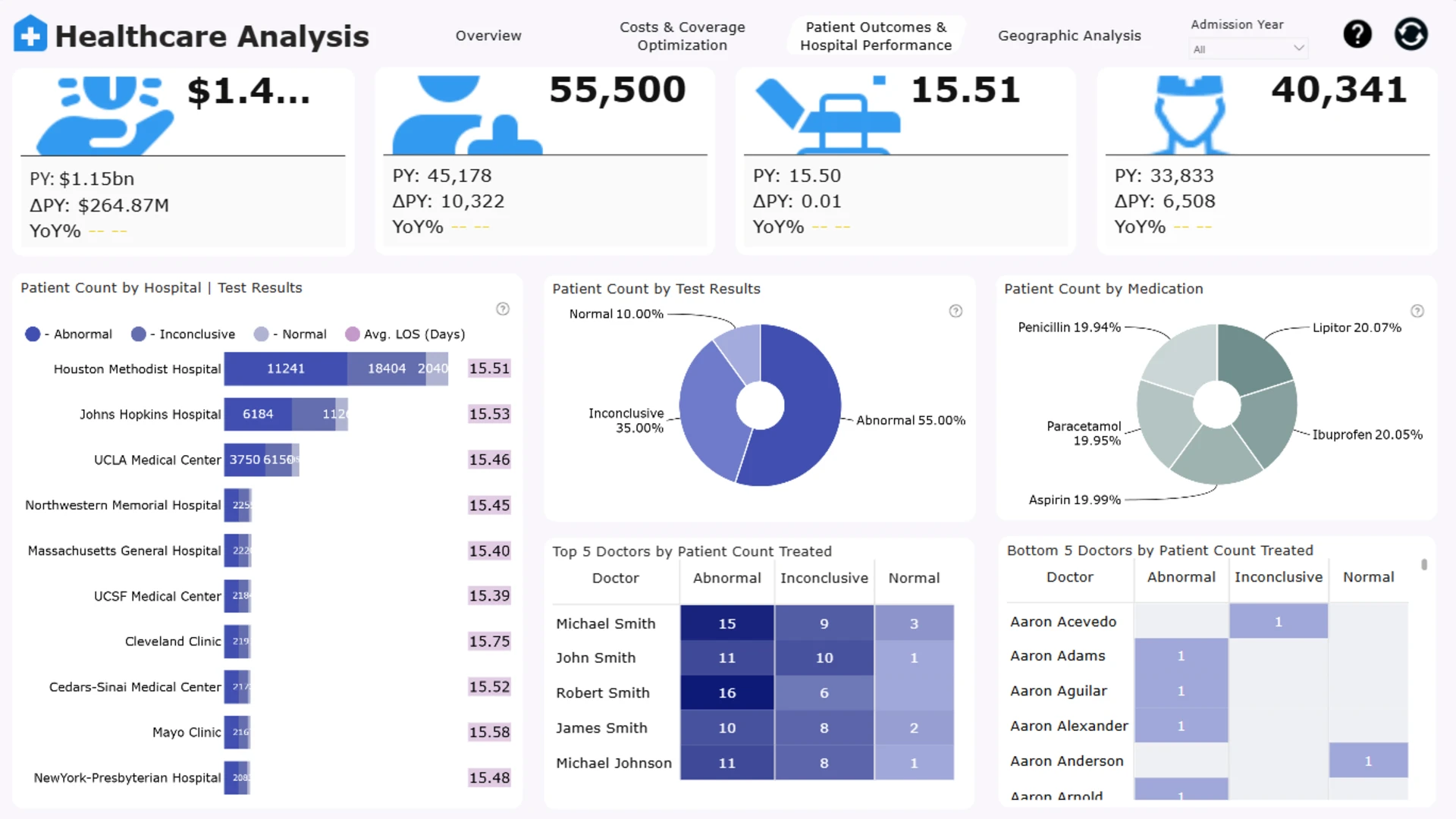
Task: Expand the Admission Year dropdown
Action: coord(1248,49)
